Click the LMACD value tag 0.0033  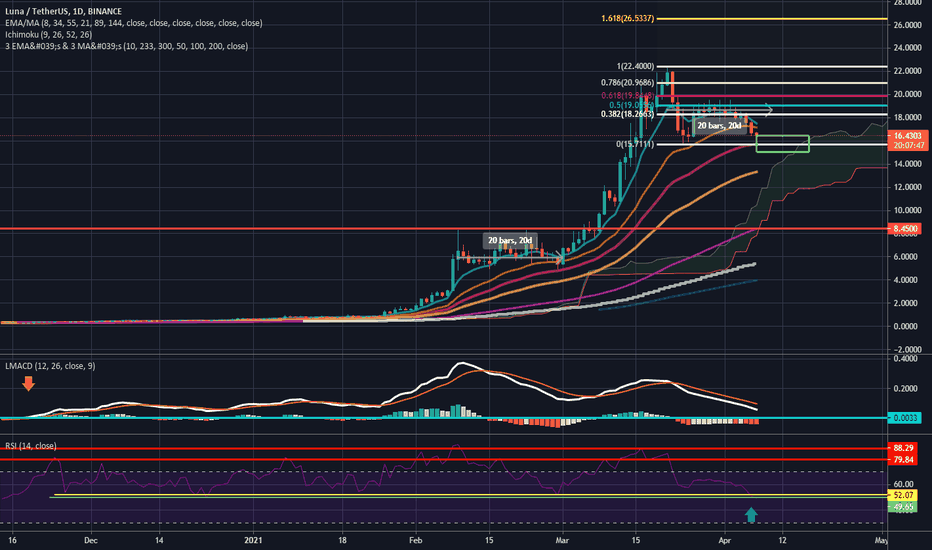tap(904, 419)
